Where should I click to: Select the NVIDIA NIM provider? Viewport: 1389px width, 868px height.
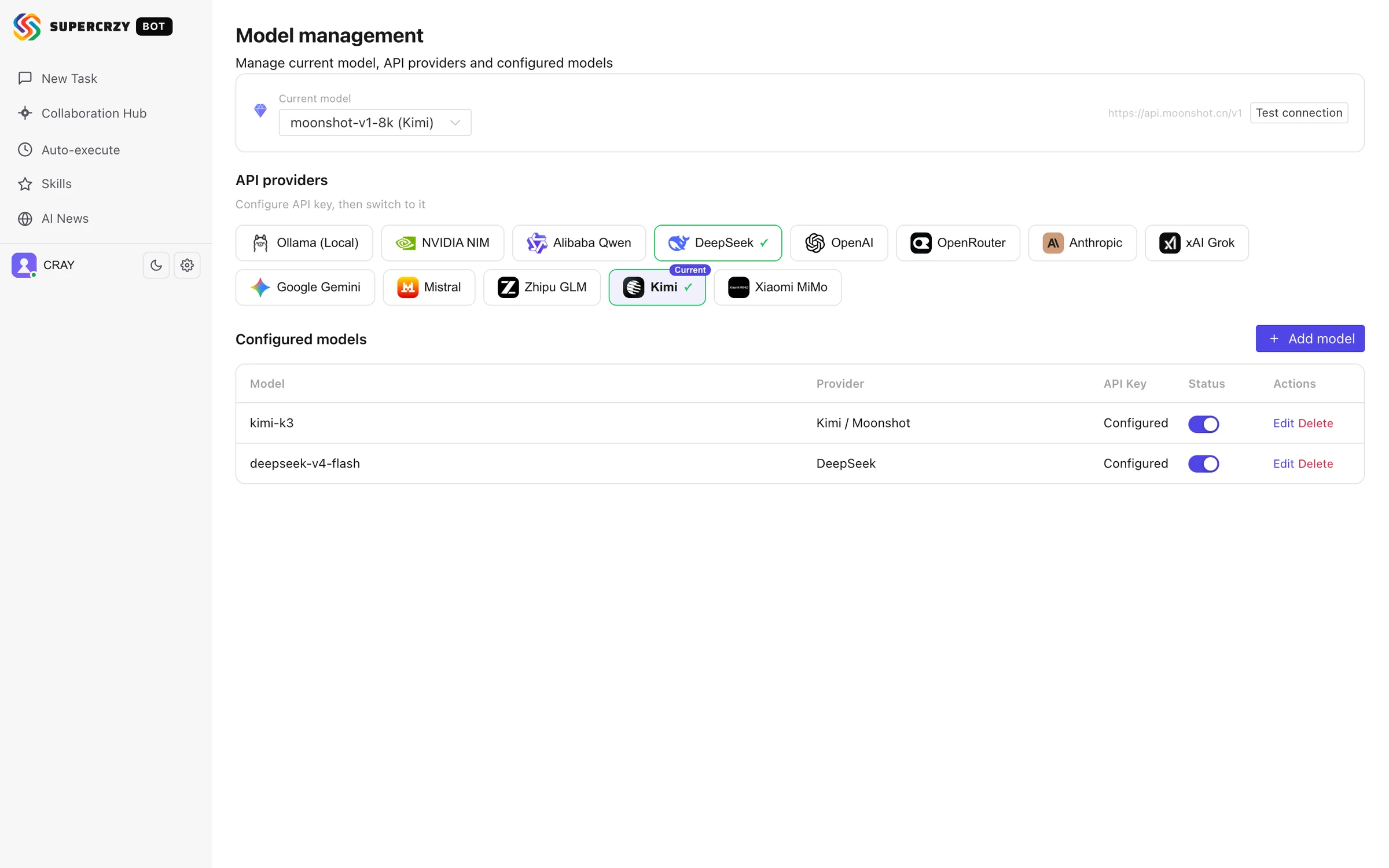click(x=443, y=243)
